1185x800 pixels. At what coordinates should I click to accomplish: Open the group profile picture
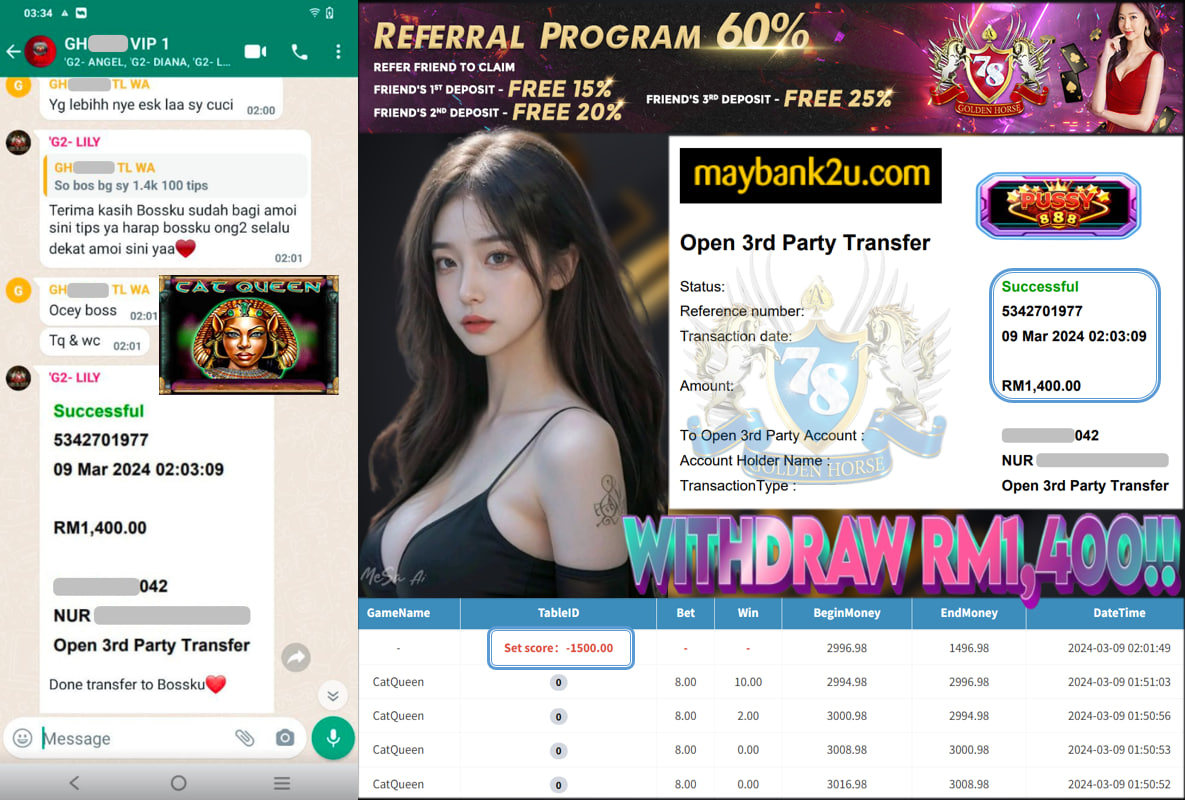pyautogui.click(x=41, y=51)
